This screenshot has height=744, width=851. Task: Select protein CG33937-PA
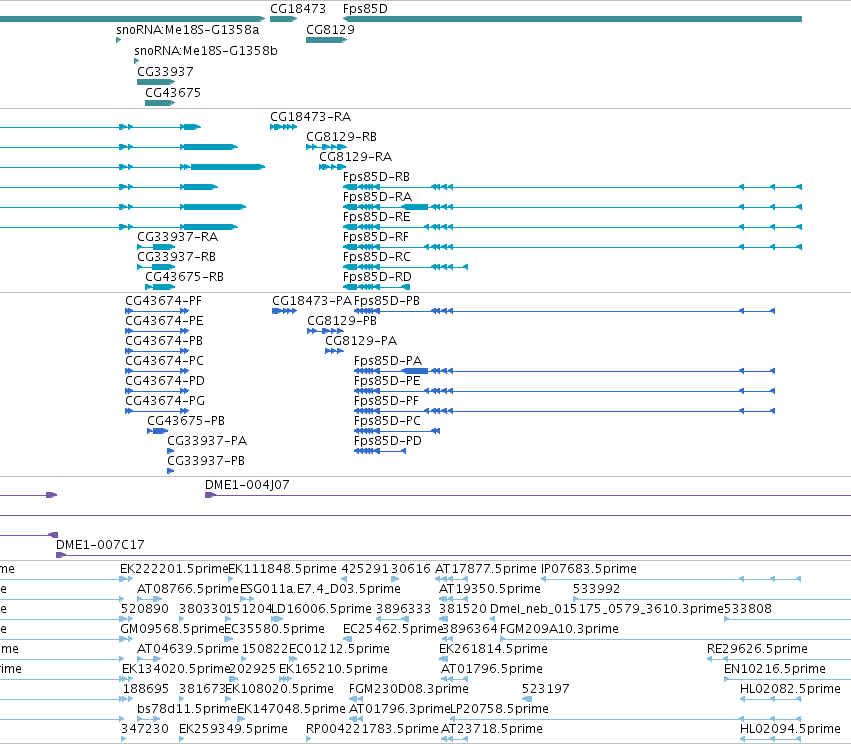click(207, 441)
